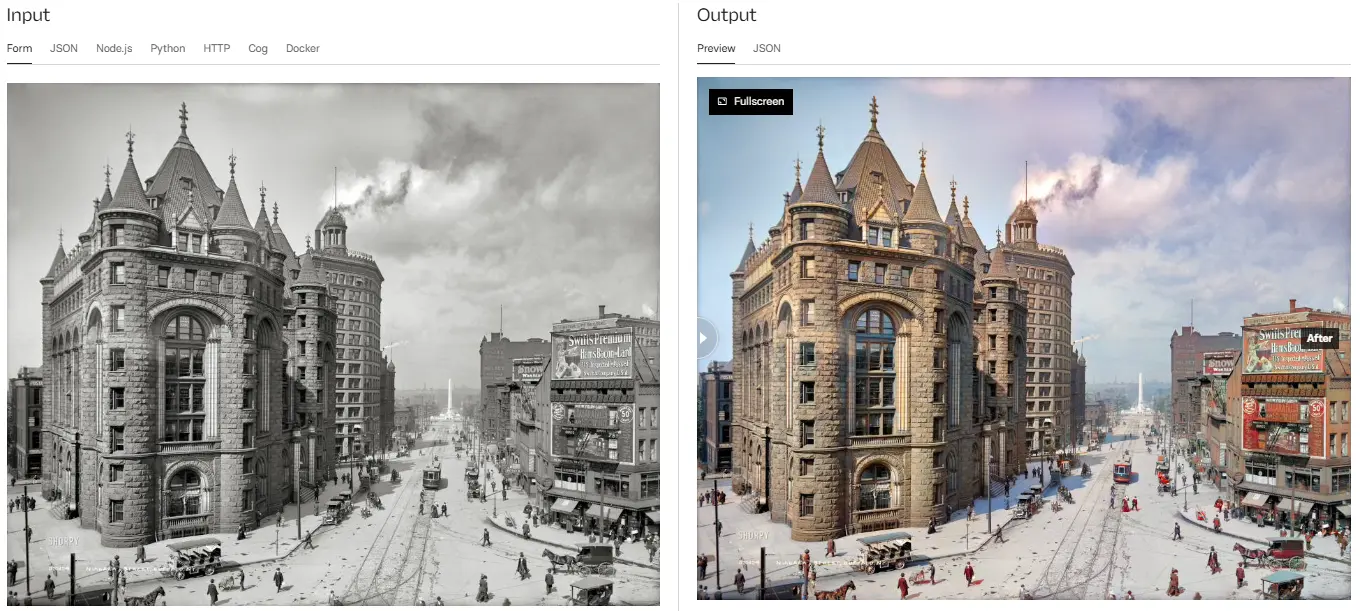
Task: Open the JSON tab under Output
Action: pos(767,48)
